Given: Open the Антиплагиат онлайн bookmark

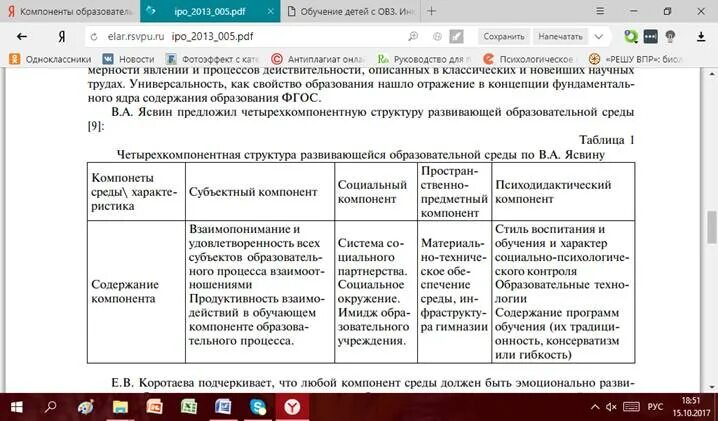Looking at the screenshot, I should tap(319, 59).
